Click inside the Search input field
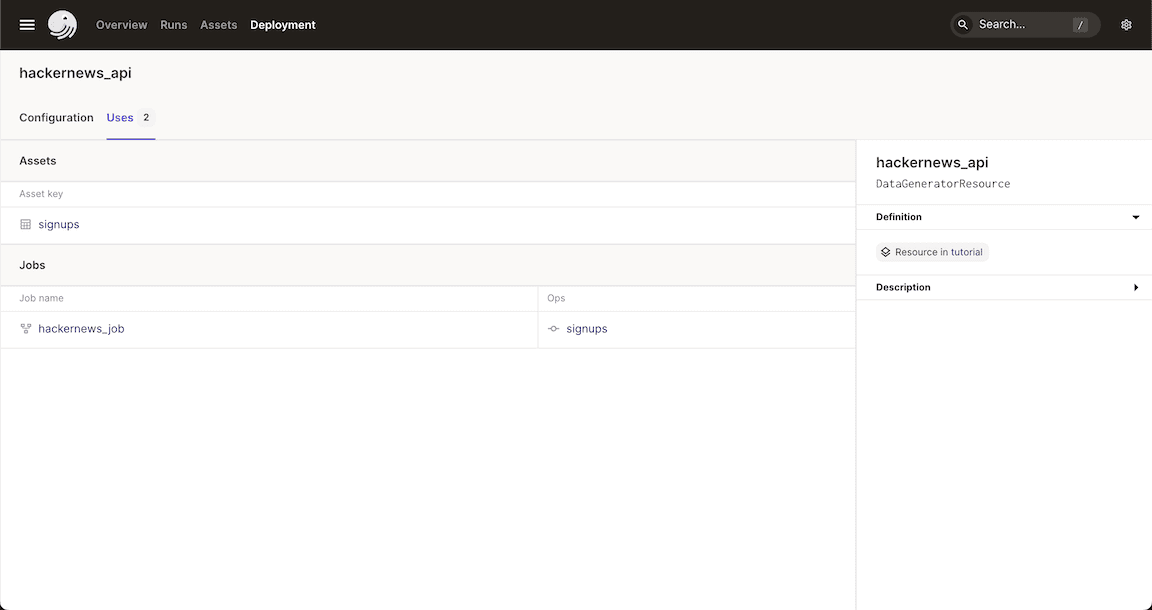Viewport: 1152px width, 610px height. tap(1010, 24)
